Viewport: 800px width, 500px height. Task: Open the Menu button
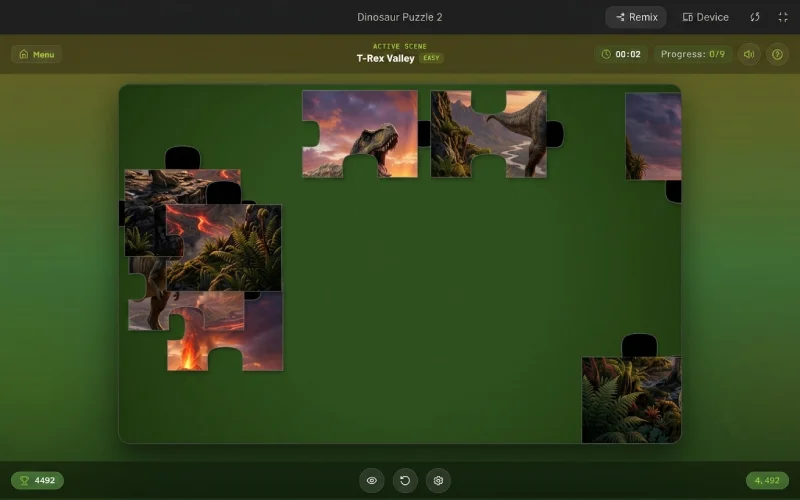tap(36, 54)
